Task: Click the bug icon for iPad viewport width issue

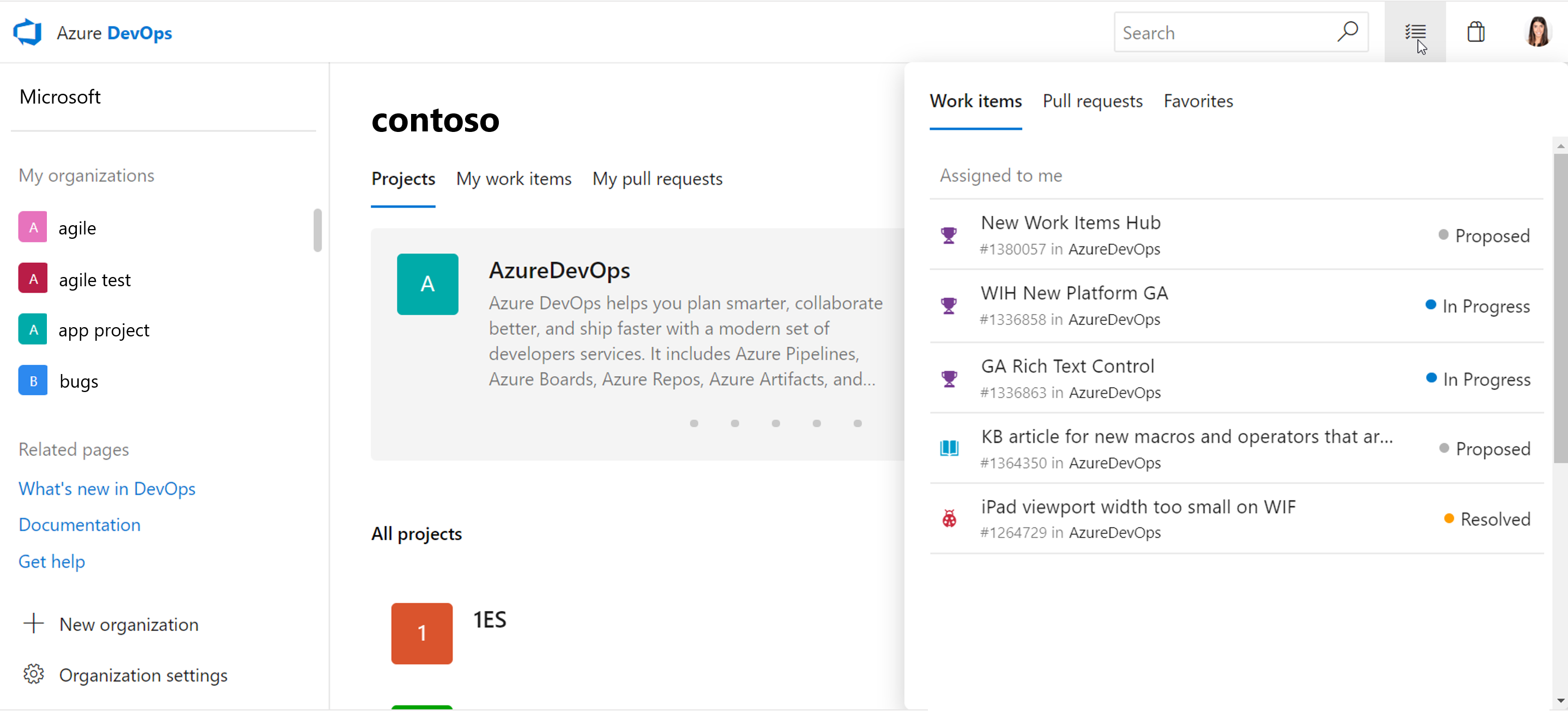Action: [949, 518]
